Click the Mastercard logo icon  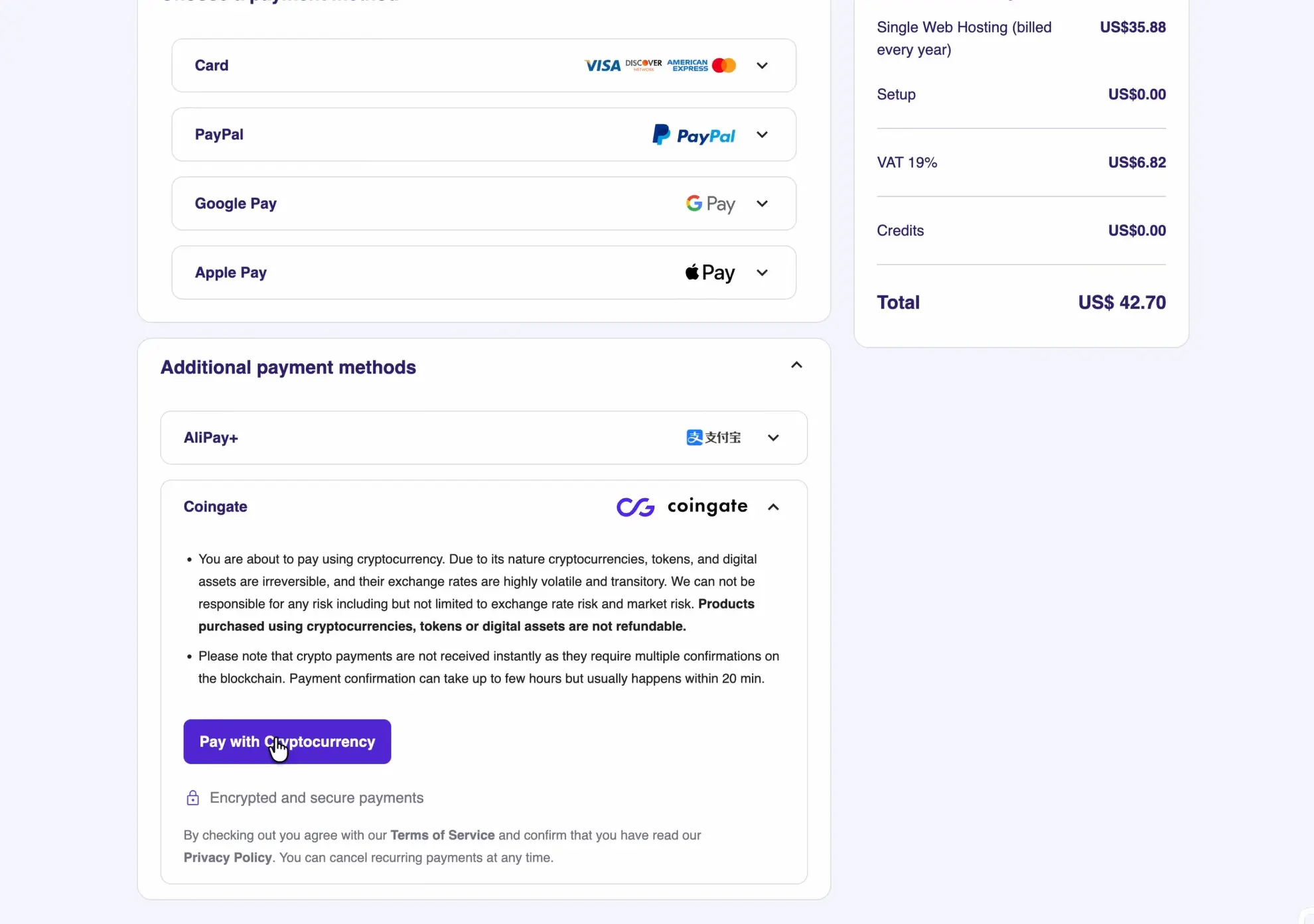click(723, 65)
